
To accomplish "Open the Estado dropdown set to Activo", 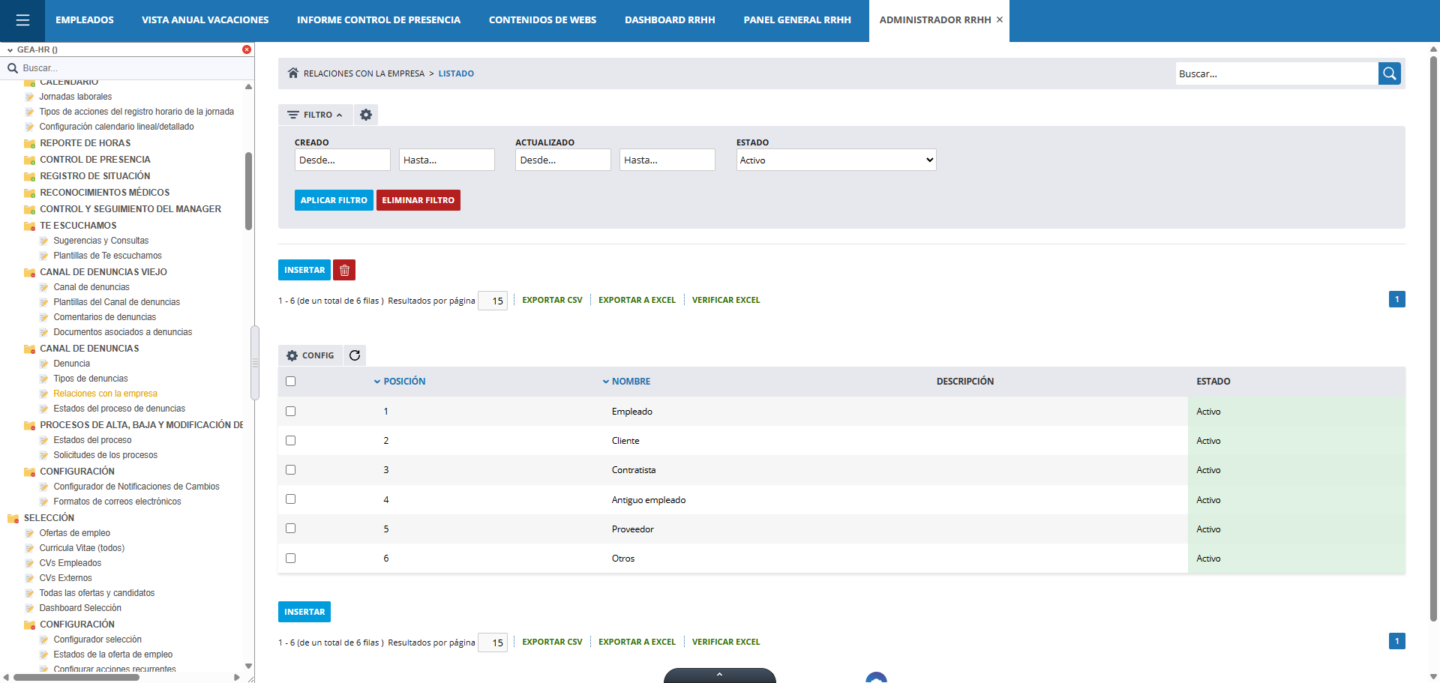I will 836,160.
